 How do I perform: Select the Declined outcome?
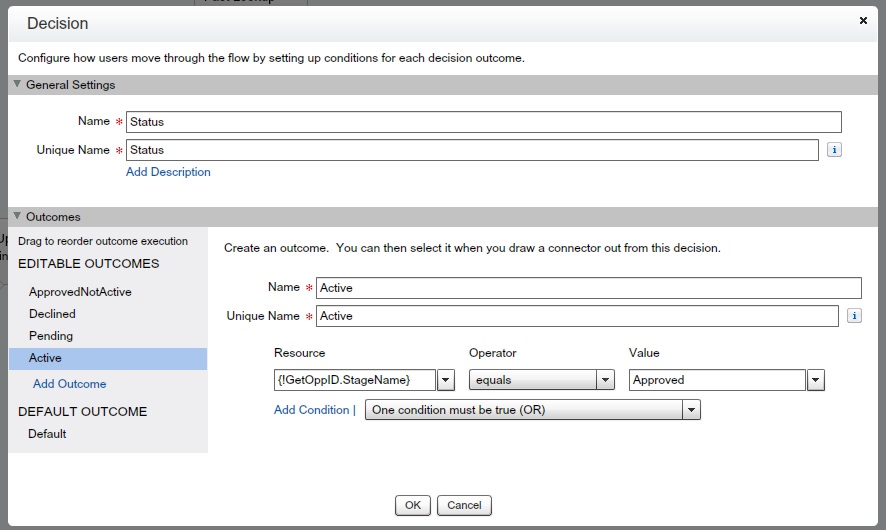tap(52, 314)
